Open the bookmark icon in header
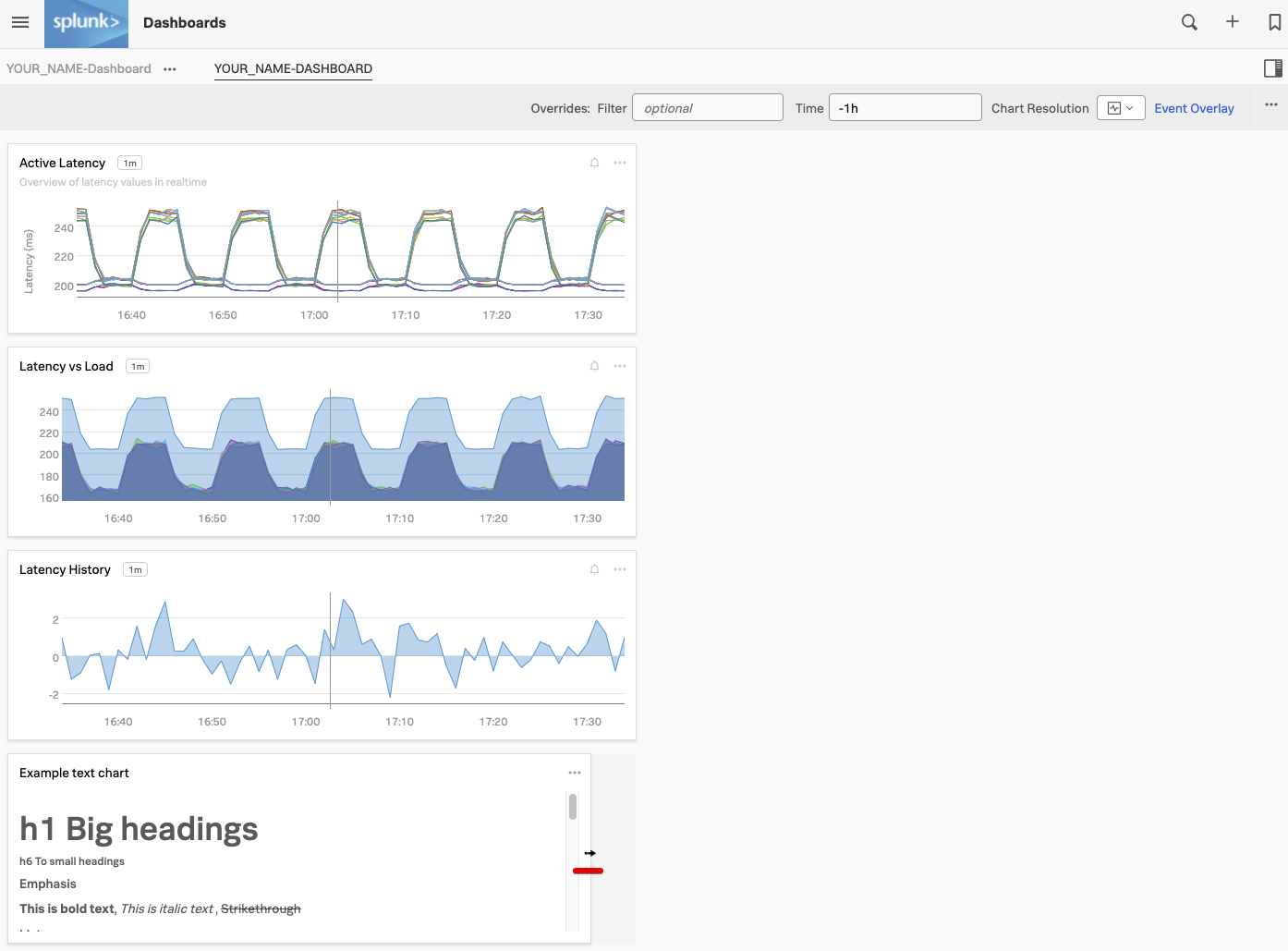1288x951 pixels. [x=1275, y=22]
